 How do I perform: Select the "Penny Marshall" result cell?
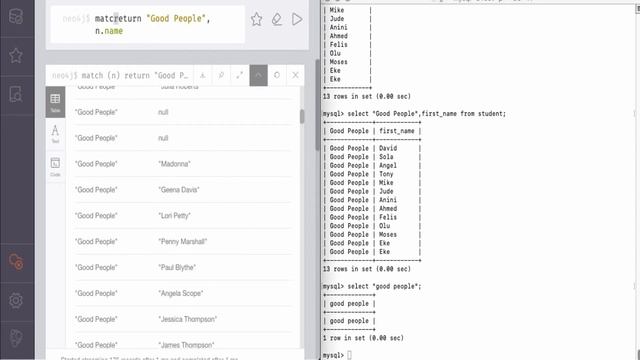182,242
